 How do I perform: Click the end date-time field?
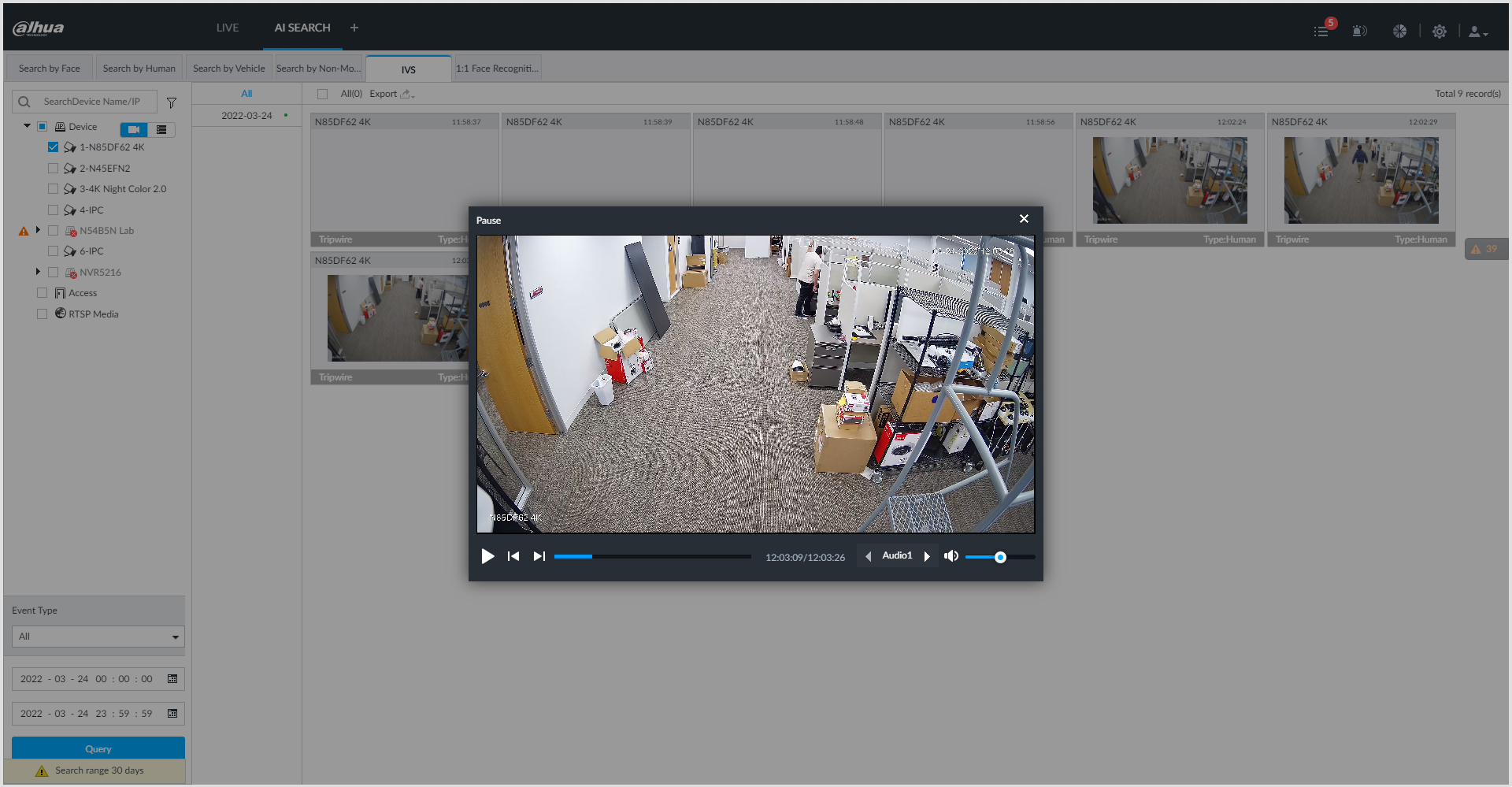tap(98, 714)
